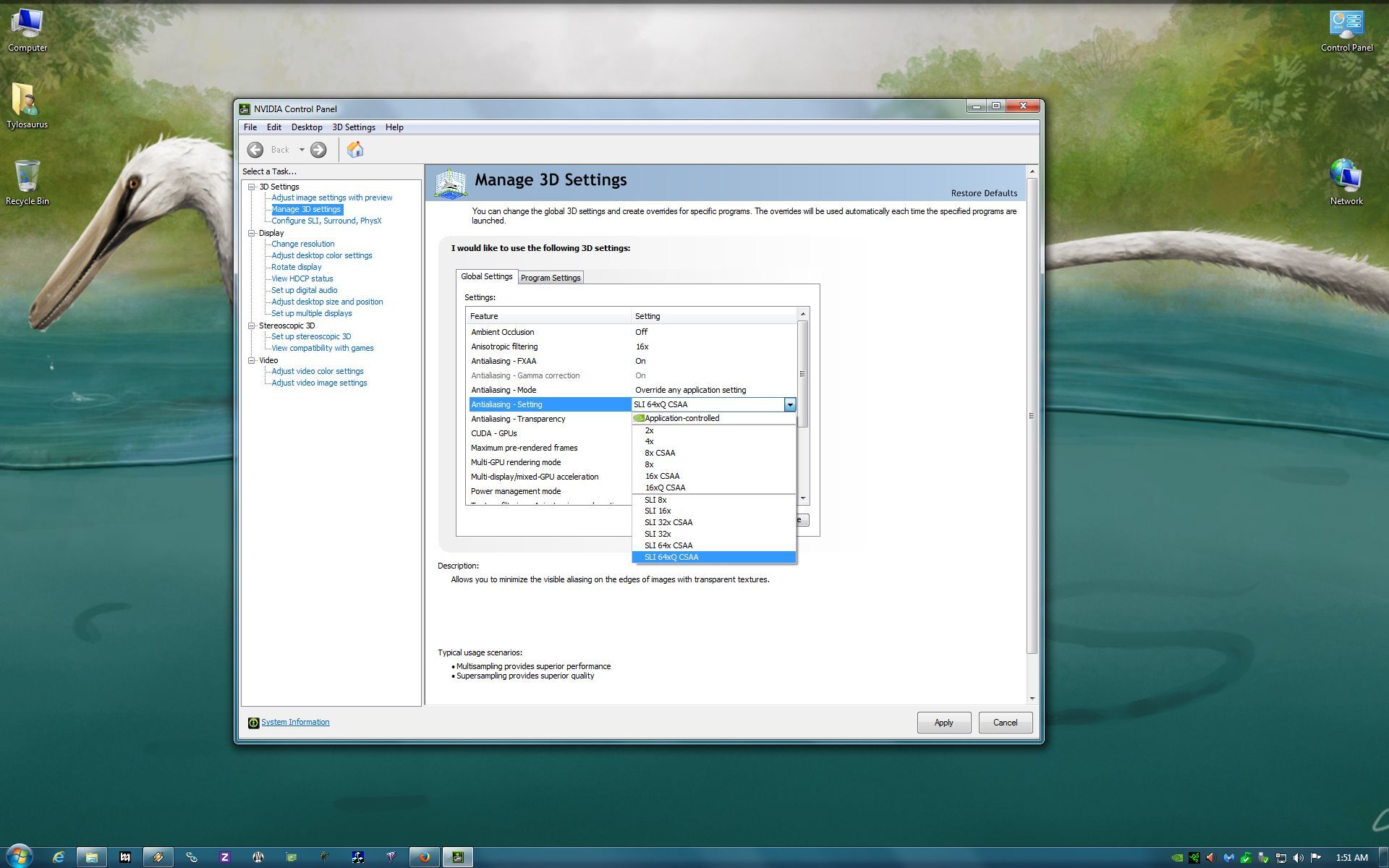Viewport: 1389px width, 868px height.
Task: Select SLI 32x CSAA option
Action: click(x=714, y=522)
